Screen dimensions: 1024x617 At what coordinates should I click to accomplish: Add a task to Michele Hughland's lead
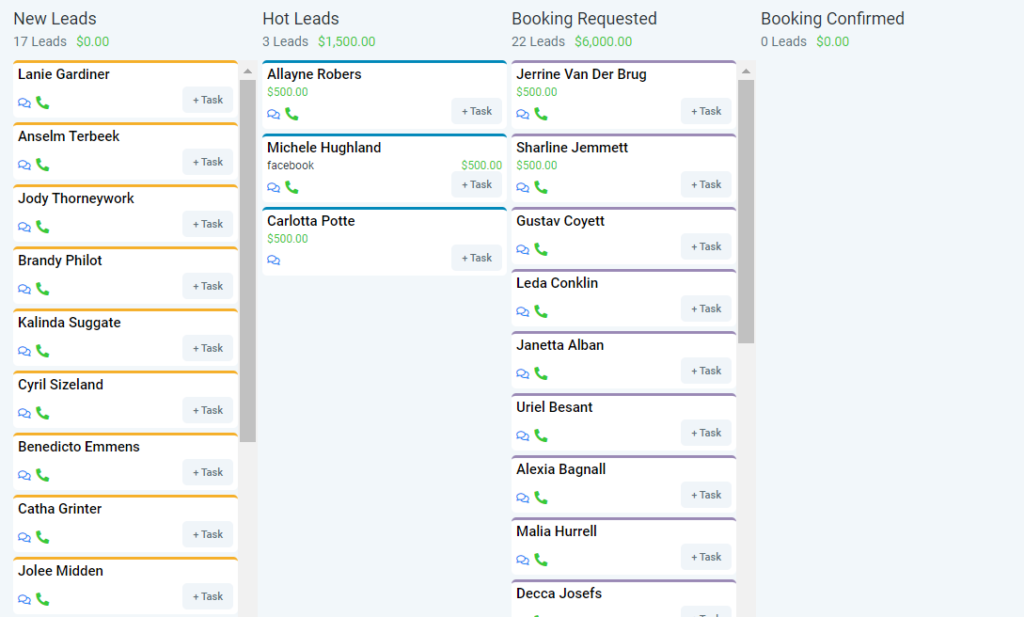coord(477,184)
